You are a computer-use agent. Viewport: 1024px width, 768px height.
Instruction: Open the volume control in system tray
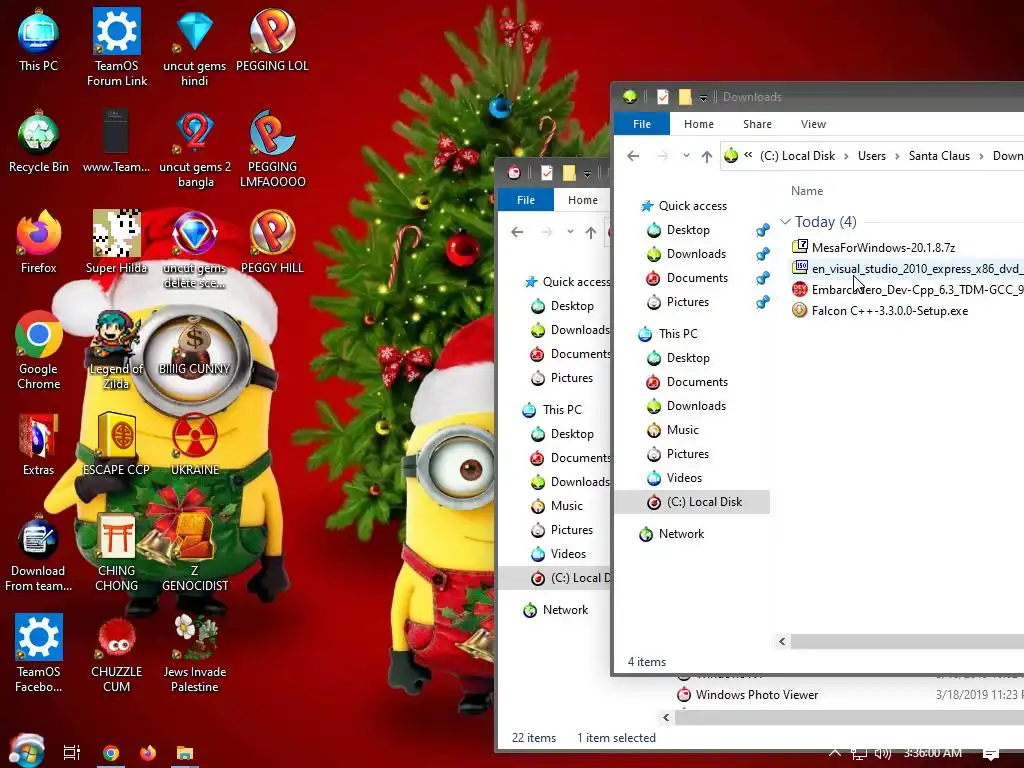[x=882, y=753]
